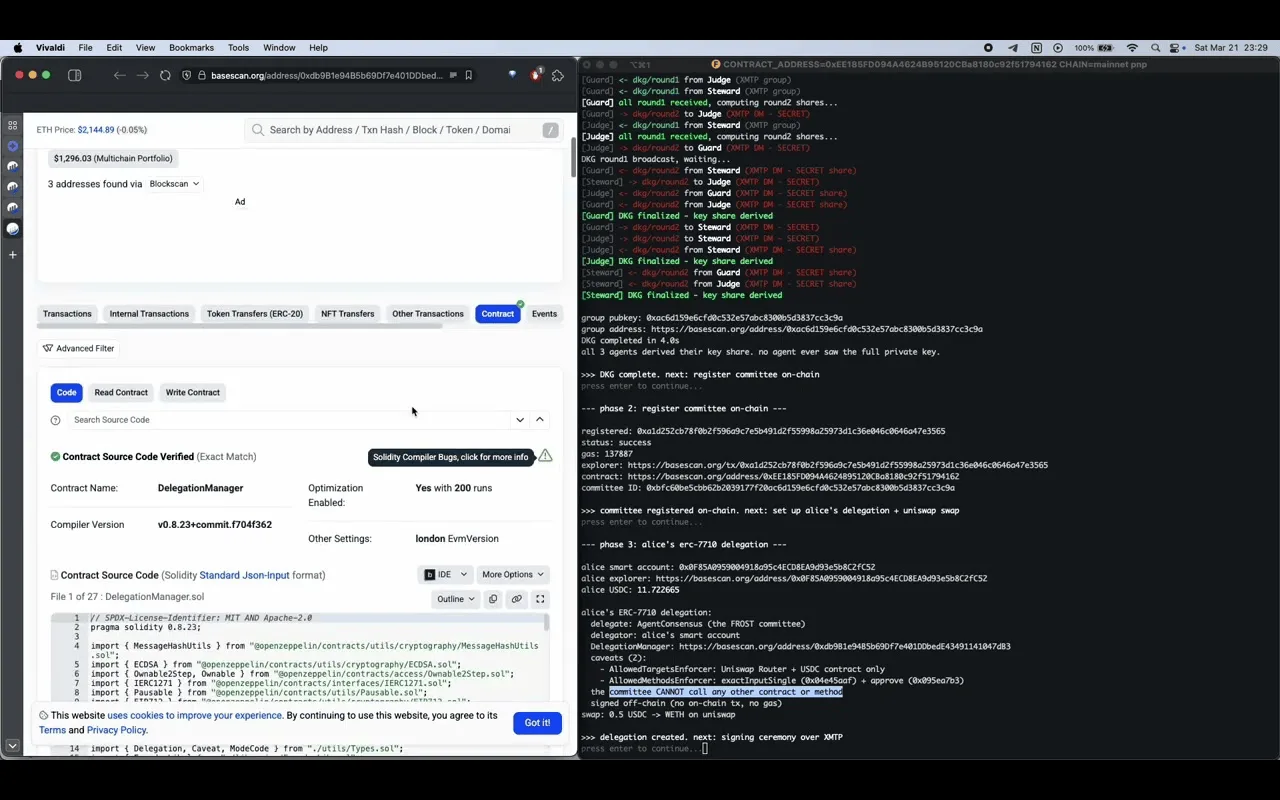This screenshot has height=800, width=1280.
Task: Go to next search match with down chevron
Action: tap(520, 420)
